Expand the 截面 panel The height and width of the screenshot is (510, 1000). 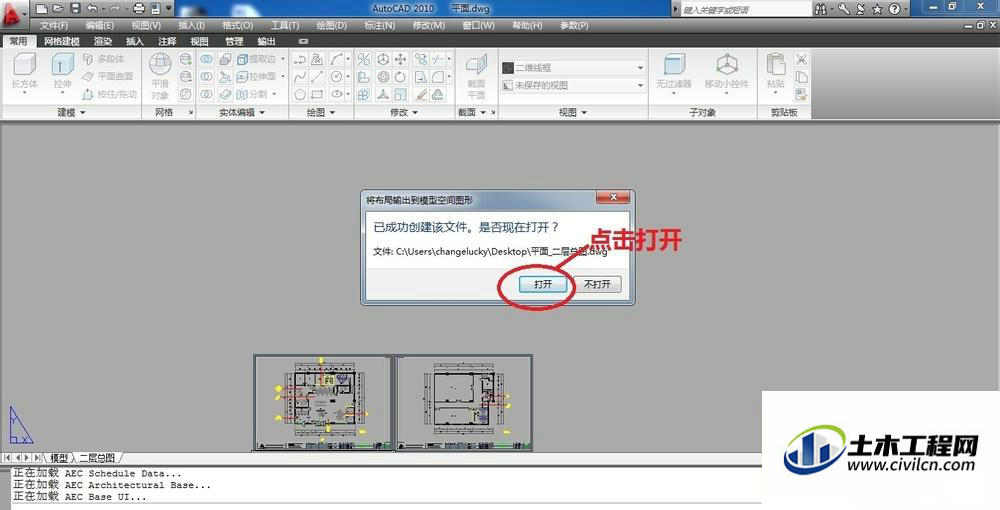471,112
